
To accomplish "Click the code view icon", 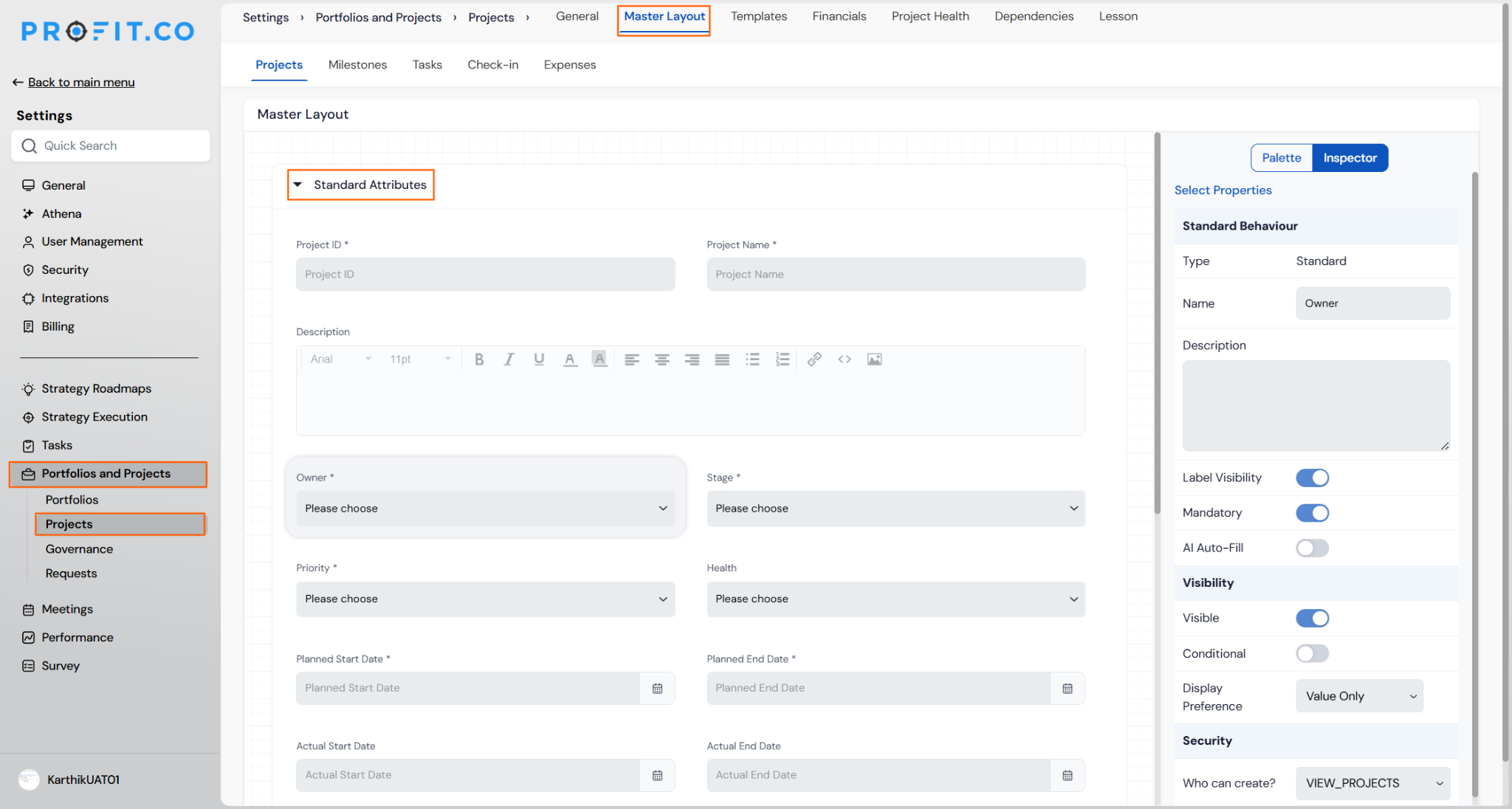I will (845, 359).
